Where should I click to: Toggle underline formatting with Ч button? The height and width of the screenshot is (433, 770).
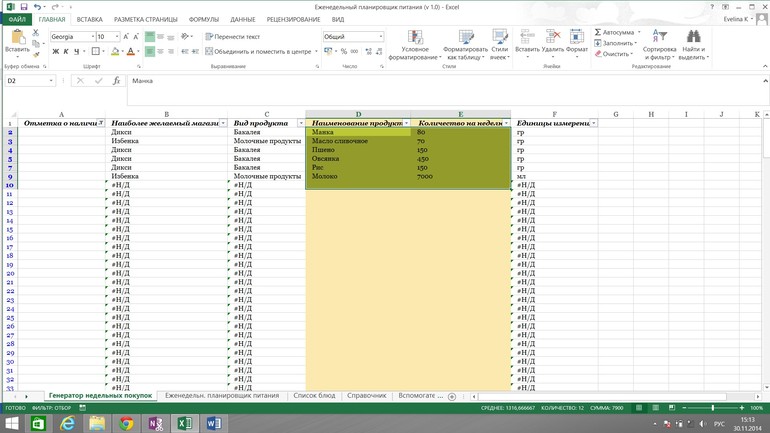[x=77, y=52]
